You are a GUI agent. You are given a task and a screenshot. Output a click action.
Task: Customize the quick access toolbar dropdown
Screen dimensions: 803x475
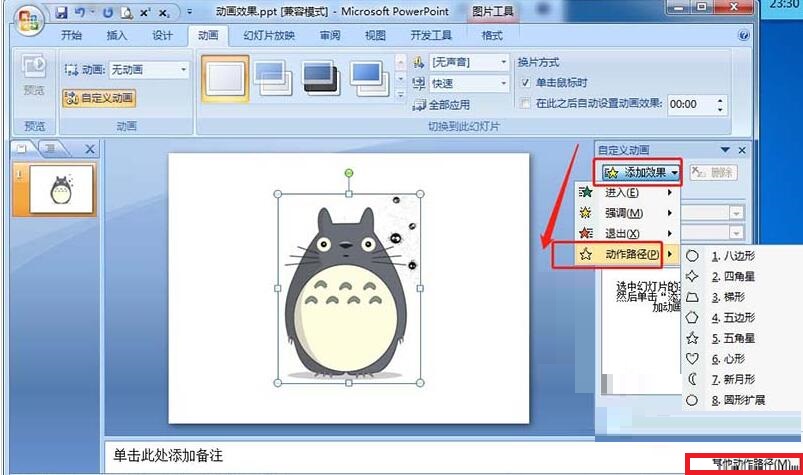point(189,11)
